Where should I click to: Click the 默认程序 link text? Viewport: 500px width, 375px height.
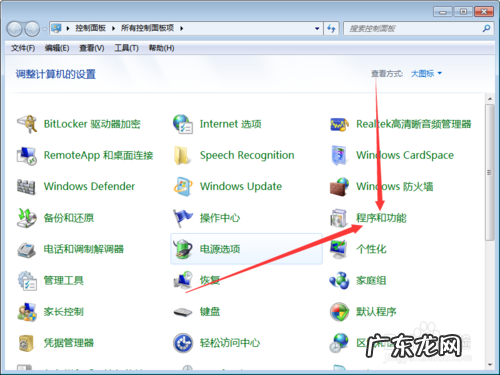click(x=376, y=312)
